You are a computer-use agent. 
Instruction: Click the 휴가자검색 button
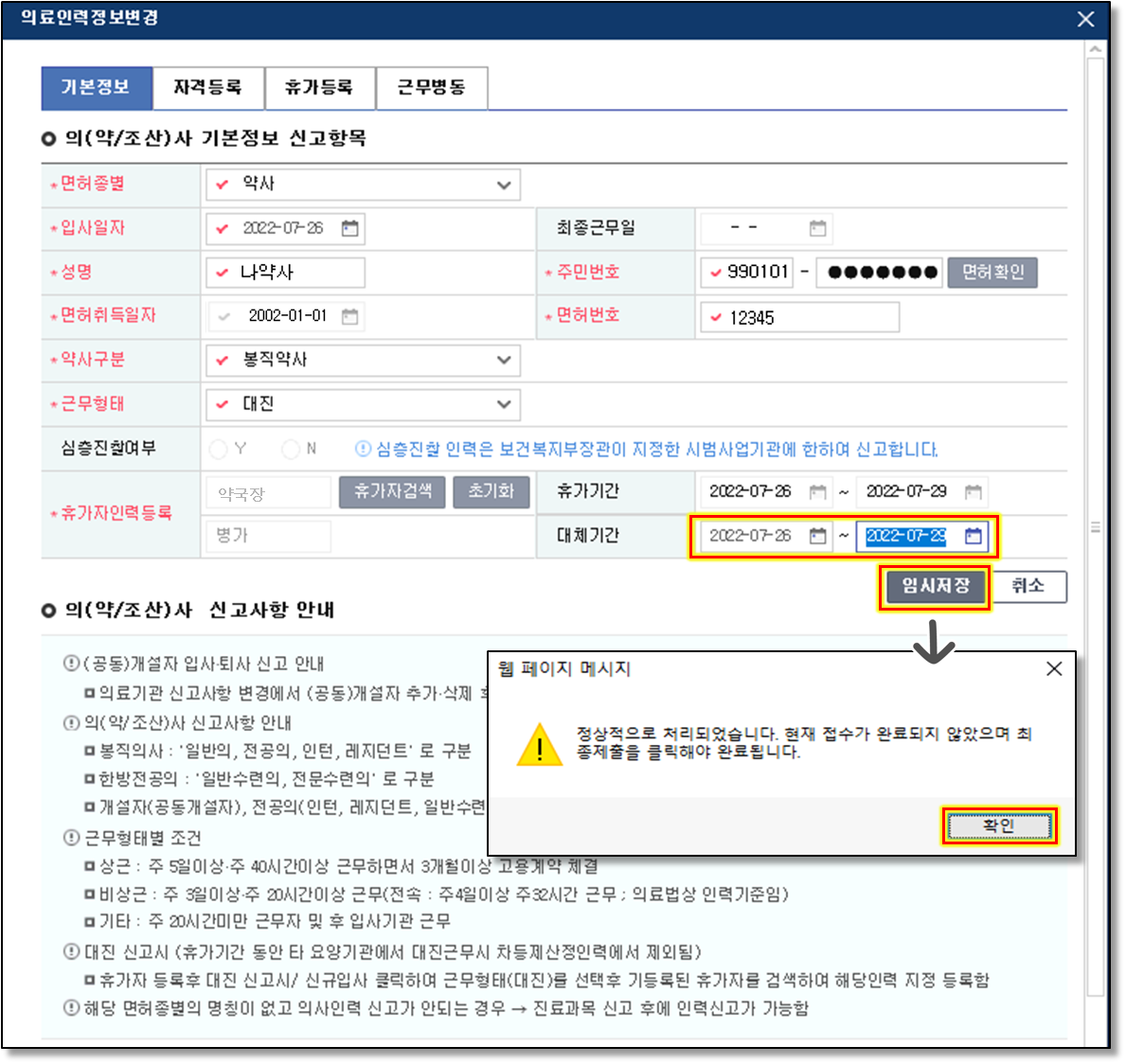click(392, 491)
